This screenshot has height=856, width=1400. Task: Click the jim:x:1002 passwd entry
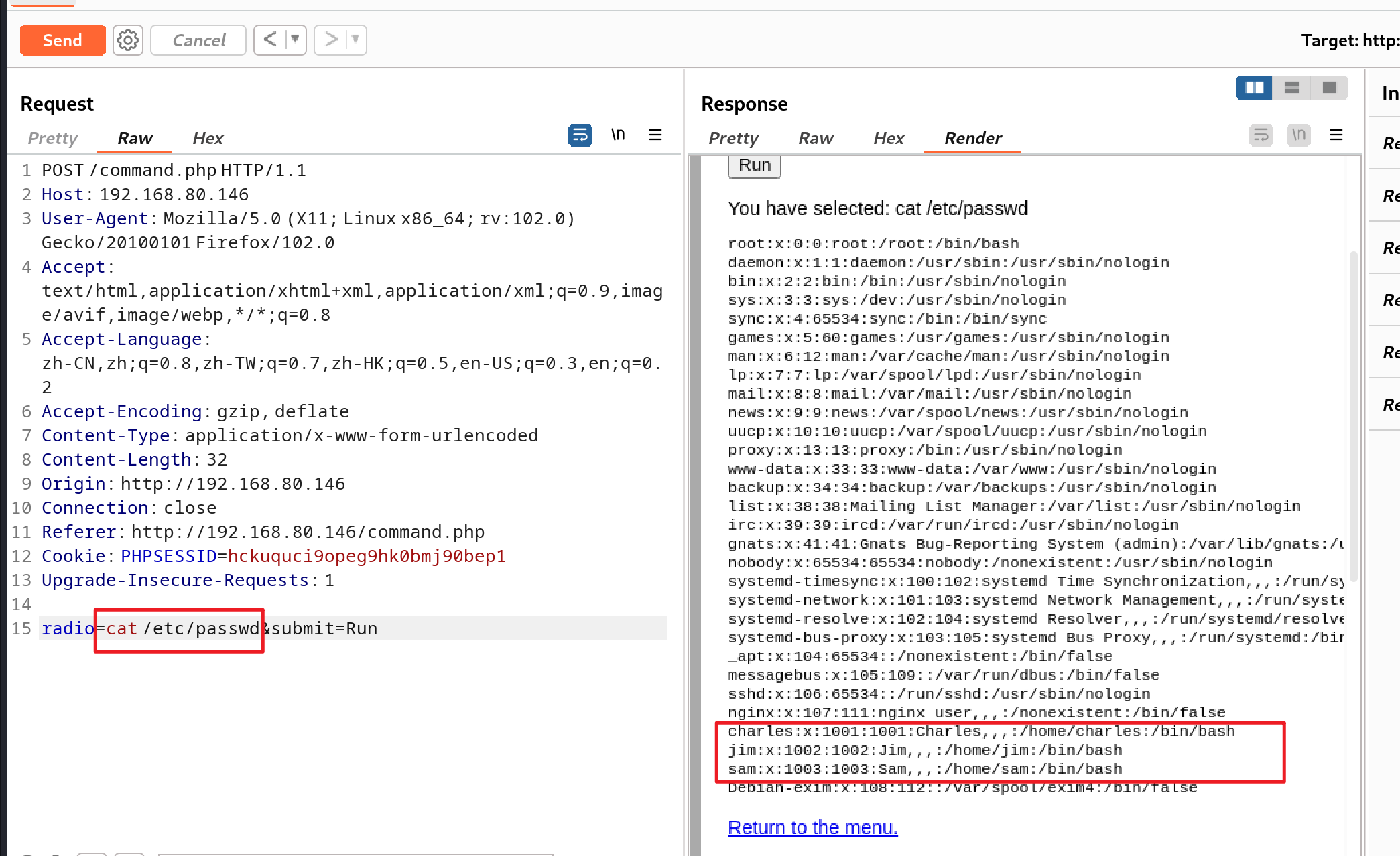point(925,750)
